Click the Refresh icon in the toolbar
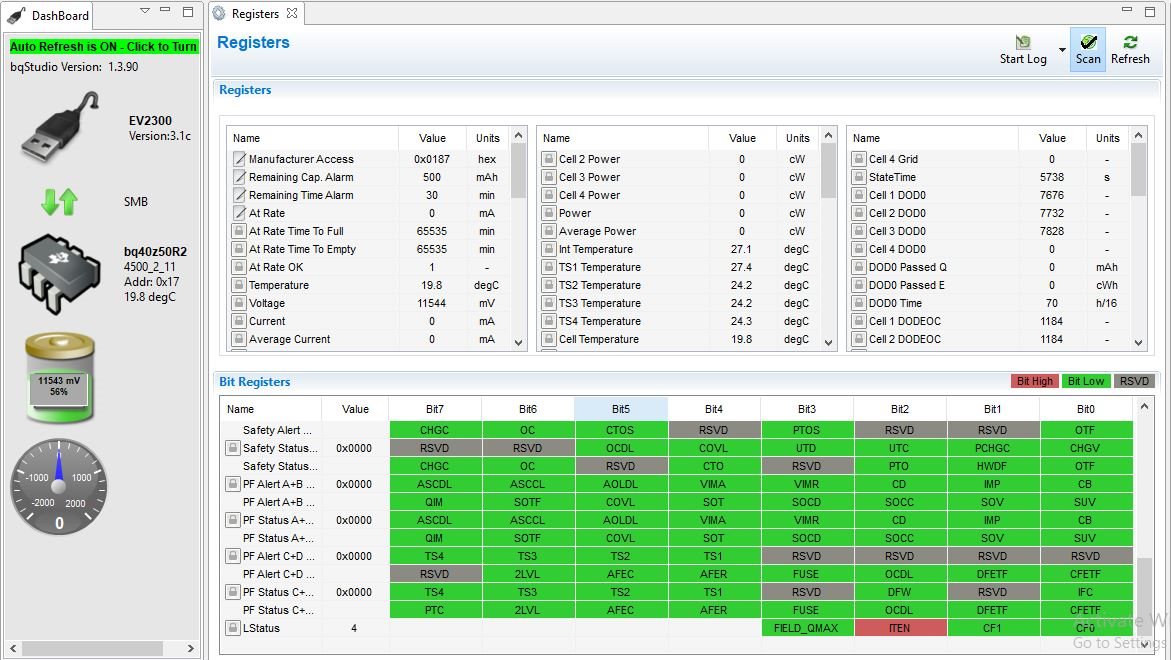Image resolution: width=1171 pixels, height=660 pixels. pyautogui.click(x=1130, y=45)
